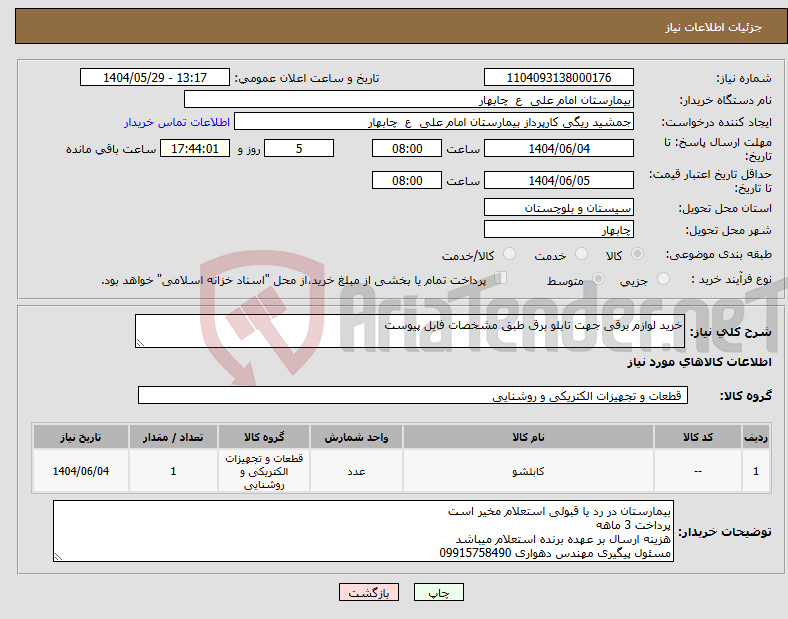Click the بازگشت back button

[x=369, y=592]
